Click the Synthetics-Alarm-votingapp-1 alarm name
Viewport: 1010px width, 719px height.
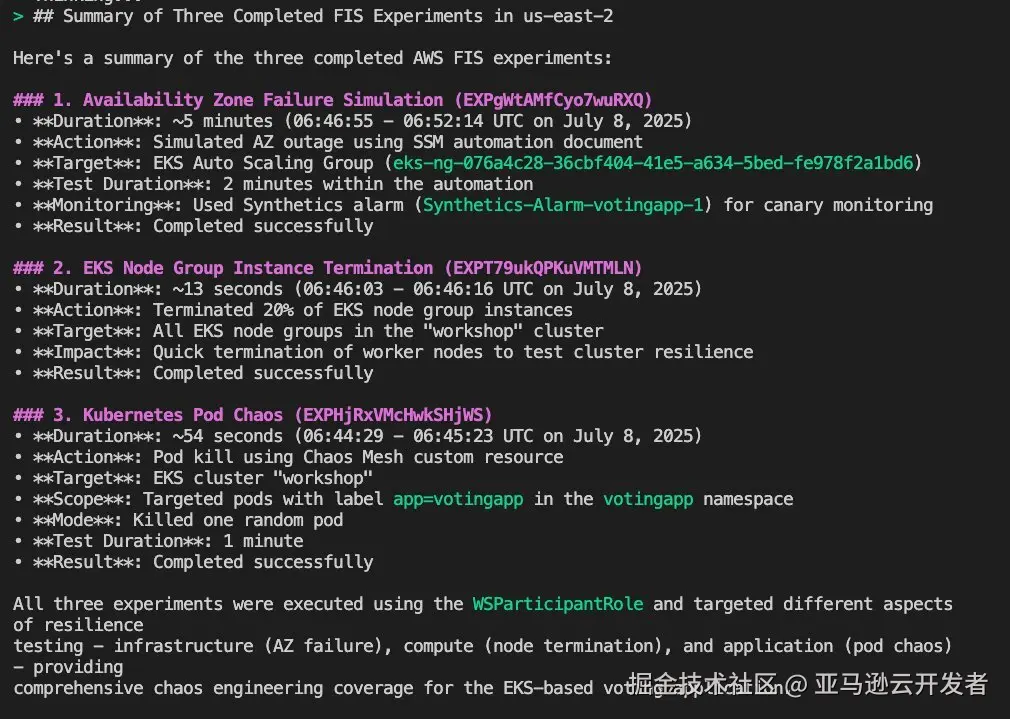563,206
